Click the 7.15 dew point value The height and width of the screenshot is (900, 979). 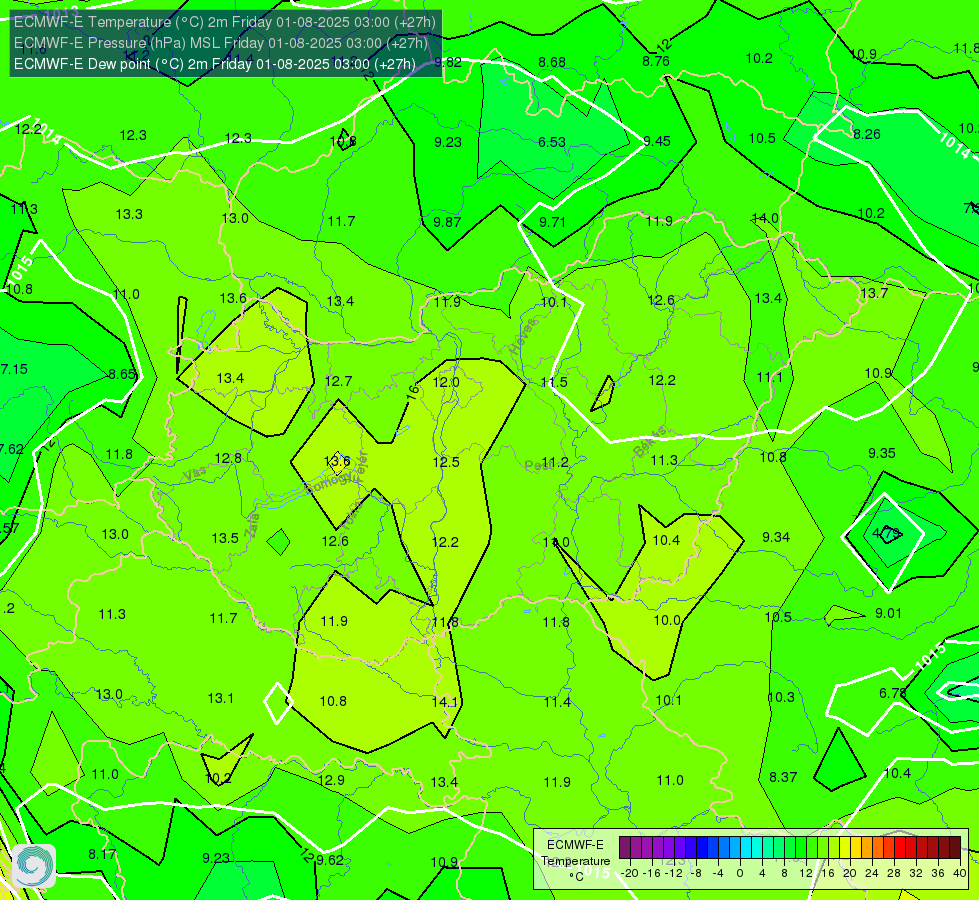point(14,369)
